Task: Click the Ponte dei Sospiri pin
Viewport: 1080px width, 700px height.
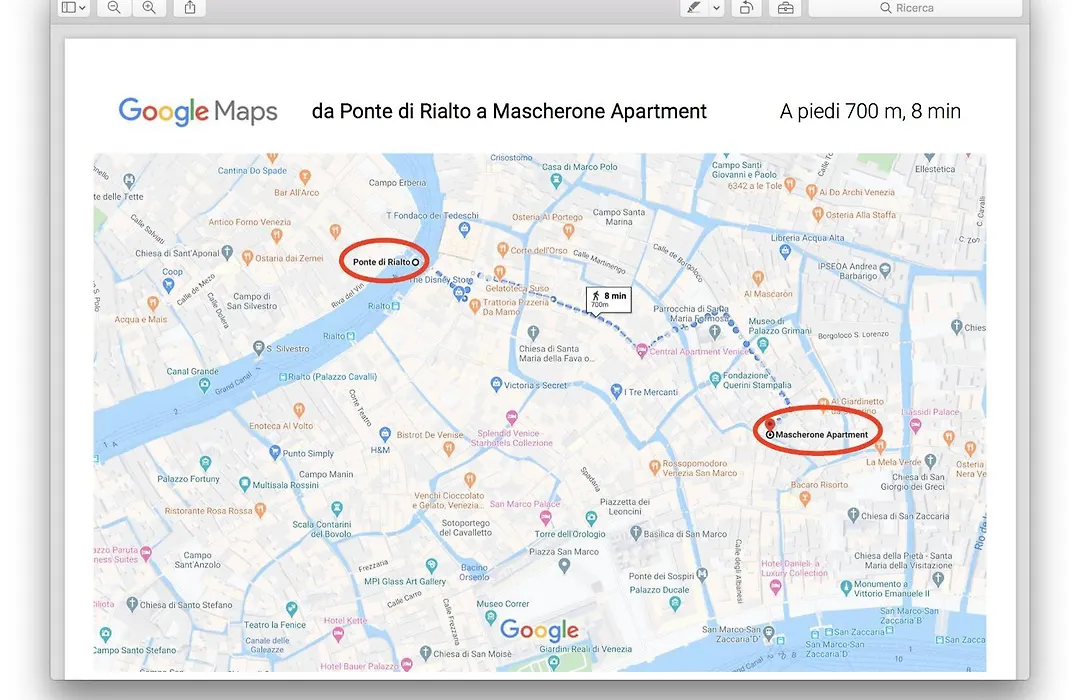Action: [x=702, y=574]
